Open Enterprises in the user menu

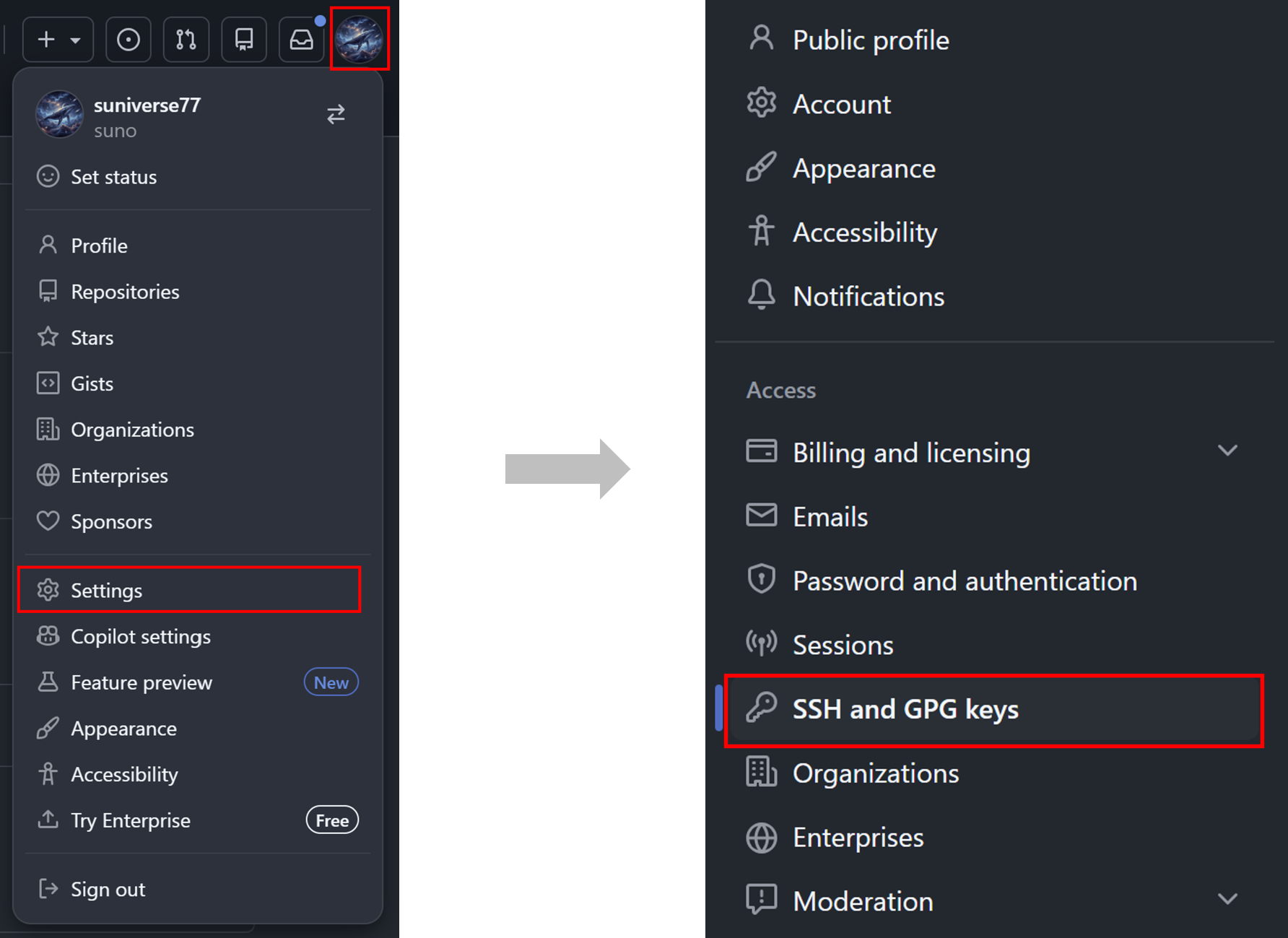(x=198, y=476)
